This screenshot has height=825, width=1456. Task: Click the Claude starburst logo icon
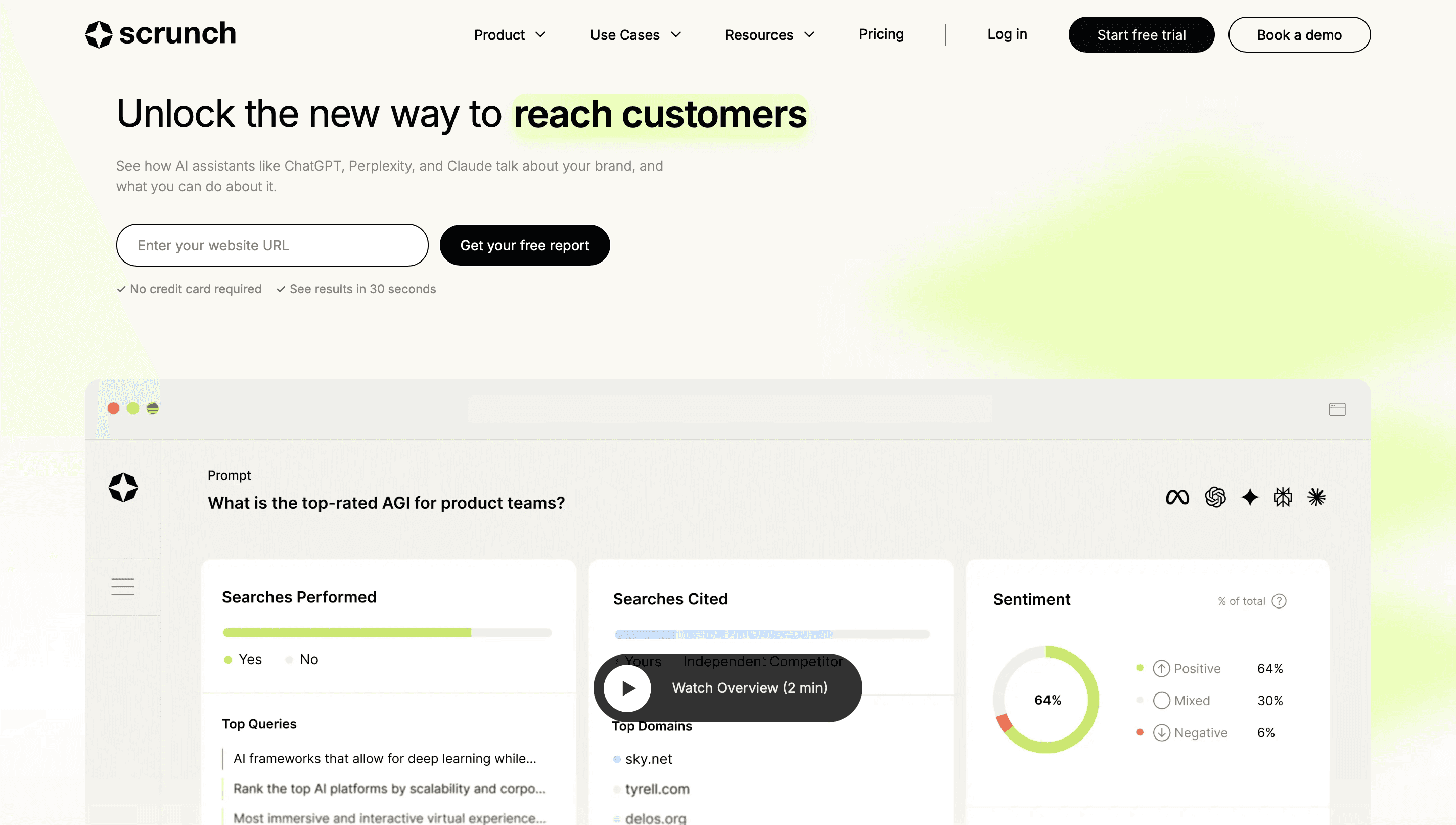click(x=1316, y=497)
